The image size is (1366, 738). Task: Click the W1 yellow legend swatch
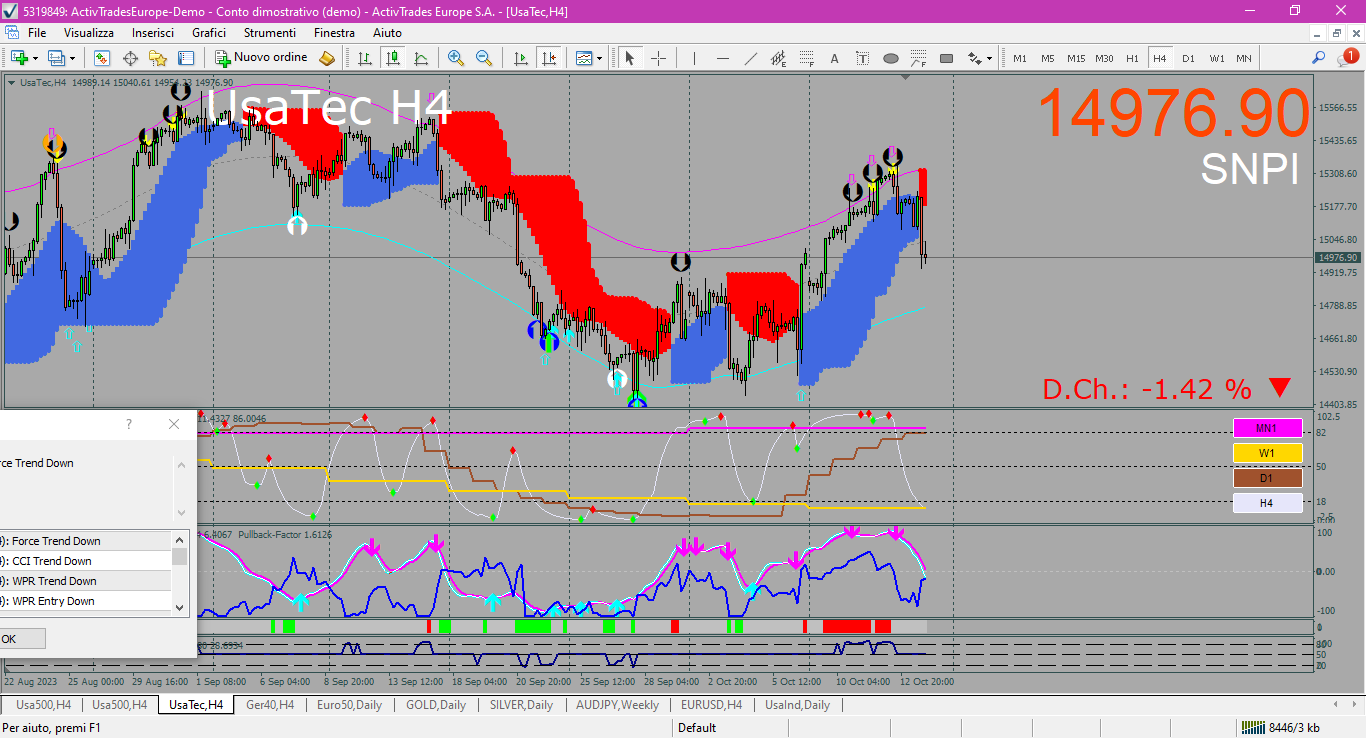tap(1267, 453)
